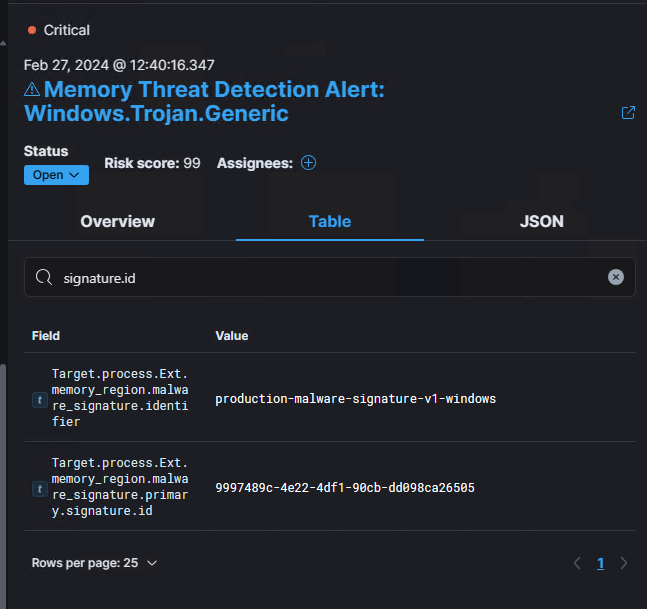The width and height of the screenshot is (647, 609).
Task: Click the warning triangle icon in the alert title
Action: [x=32, y=90]
